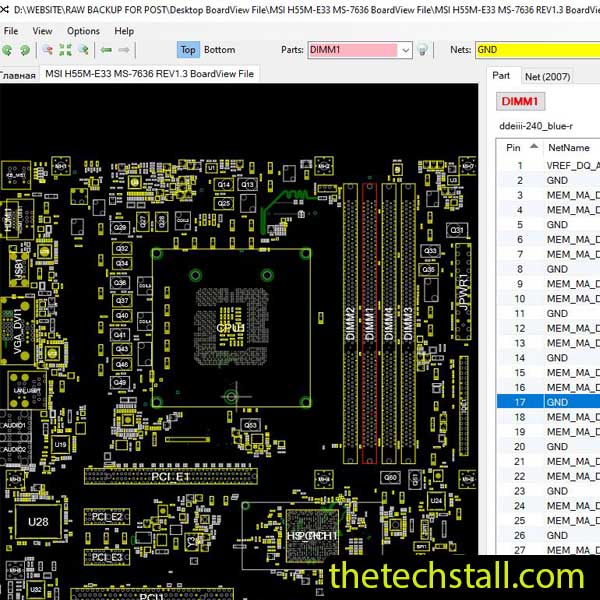Click the zoom out magnifier icon
The width and height of the screenshot is (600, 600).
[47, 50]
